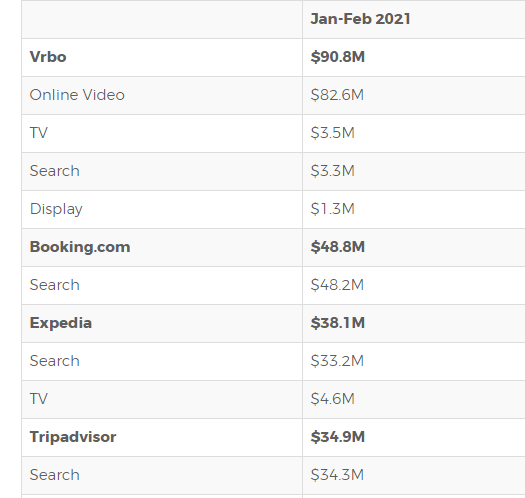The width and height of the screenshot is (525, 498).
Task: Click the $3.5M value in Vrbo's TV row
Action: 332,133
